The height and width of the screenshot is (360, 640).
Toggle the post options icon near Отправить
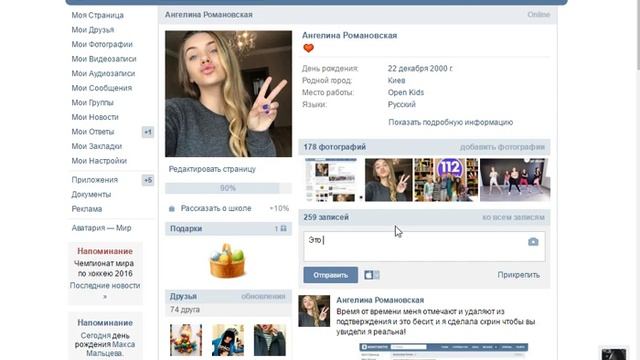(x=372, y=275)
